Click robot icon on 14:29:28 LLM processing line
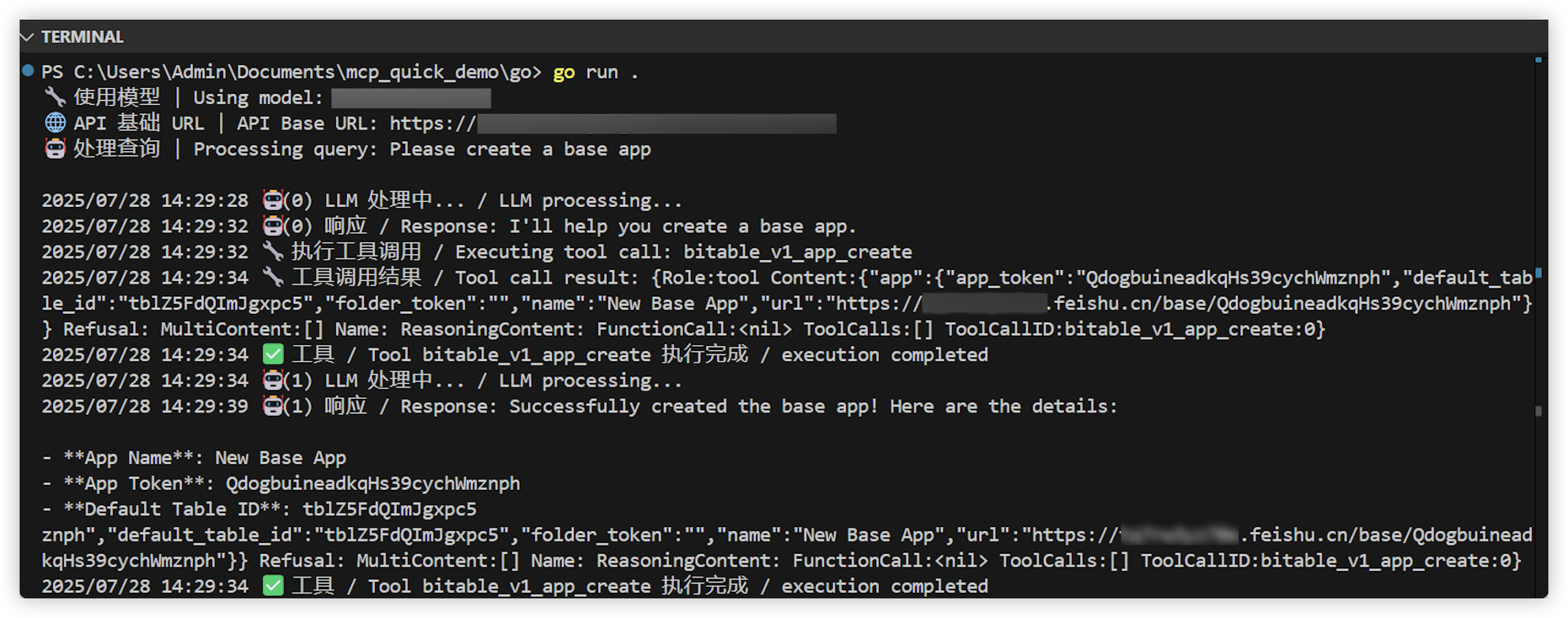This screenshot has width=1568, height=618. pyautogui.click(x=272, y=199)
